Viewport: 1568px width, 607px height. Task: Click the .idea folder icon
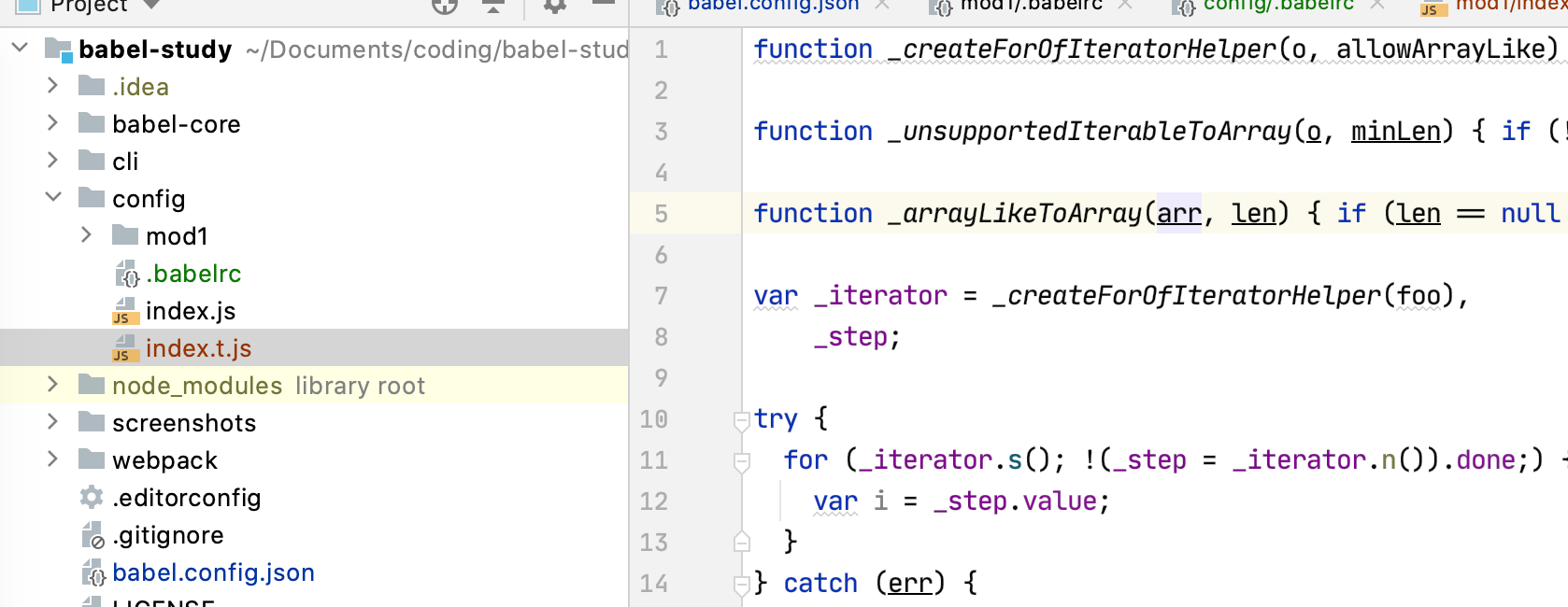(x=92, y=86)
